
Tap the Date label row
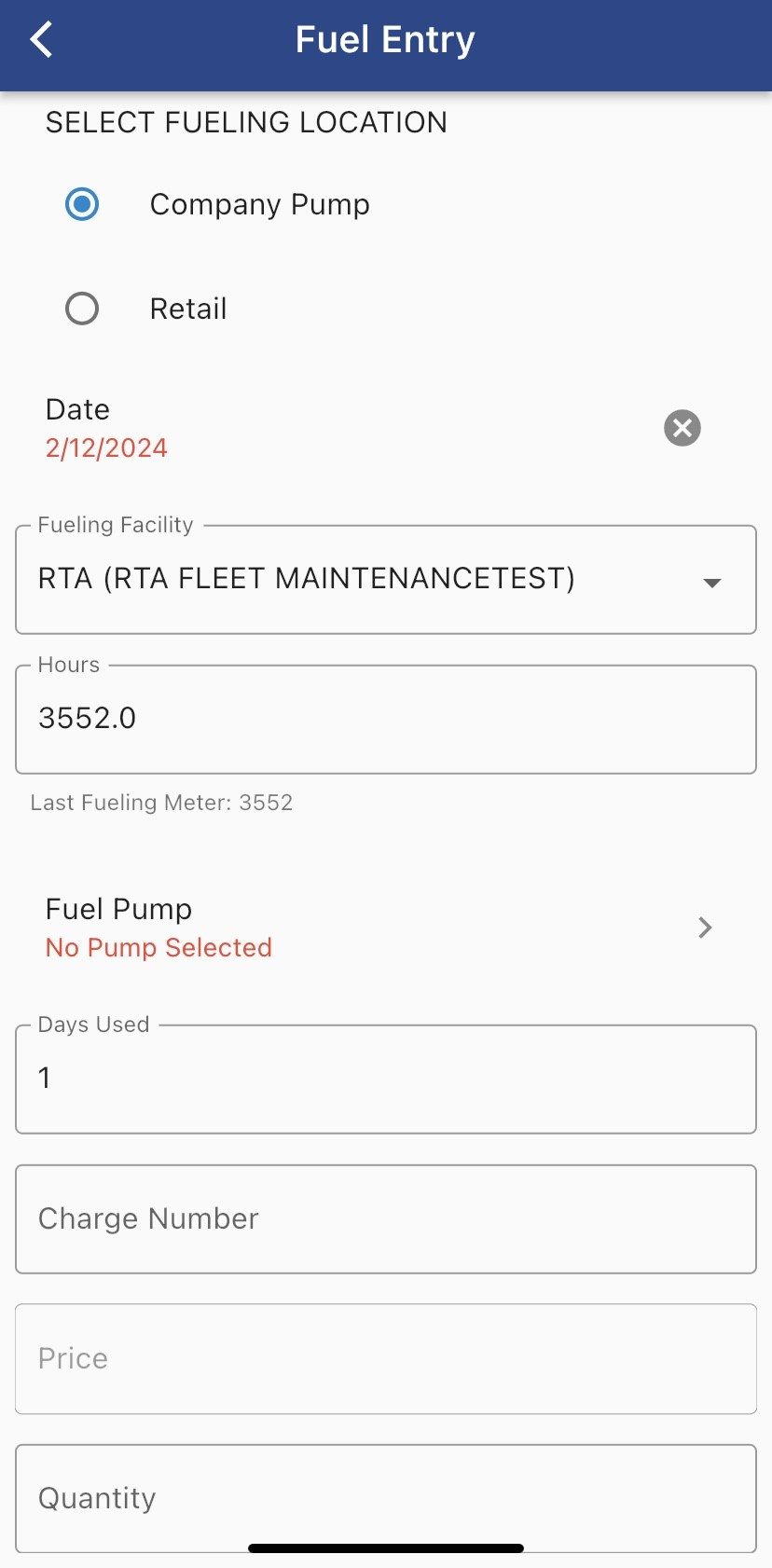click(77, 409)
